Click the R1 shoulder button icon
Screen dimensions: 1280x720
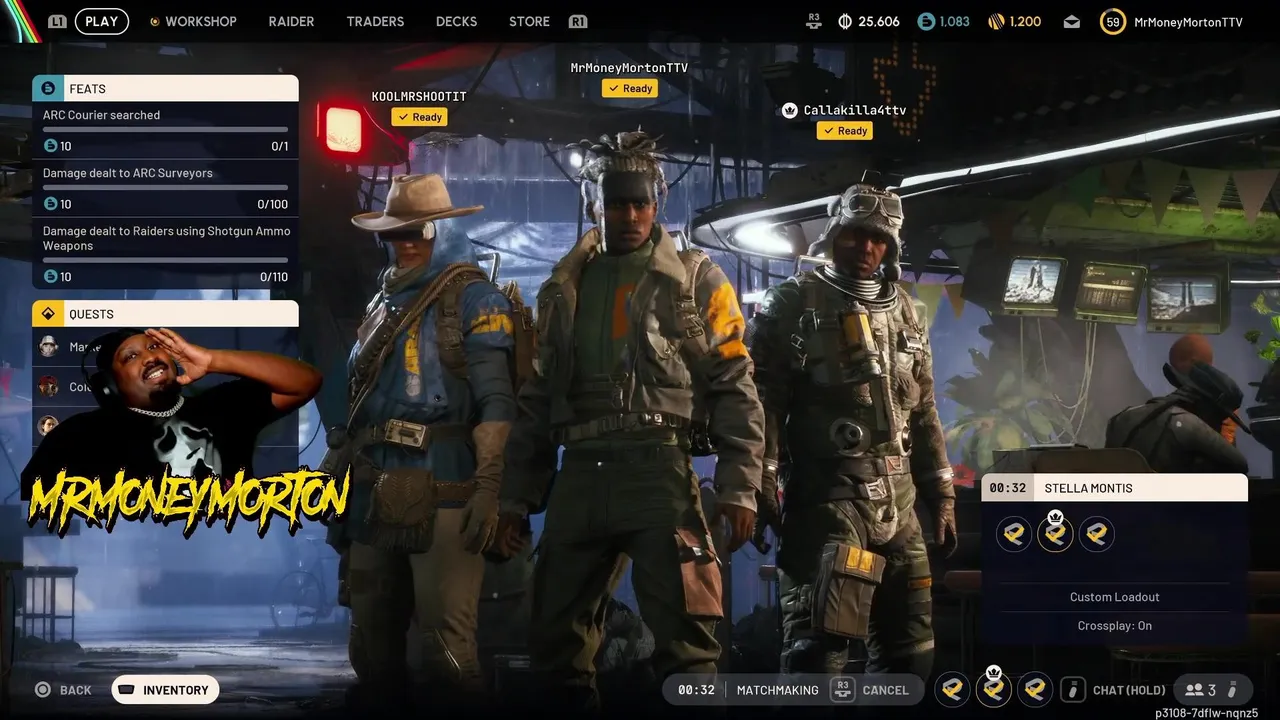point(577,21)
